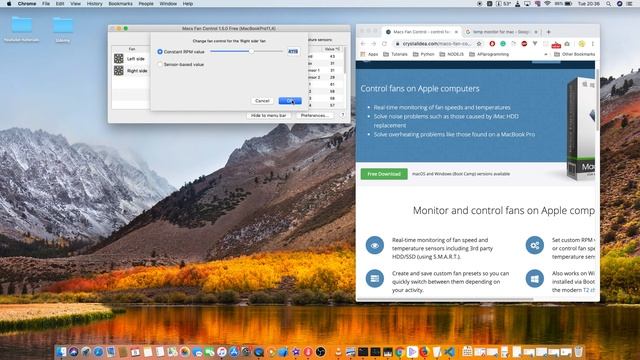Click the gears custom RPM feature icon
Image resolution: width=640 pixels, height=360 pixels.
coord(534,245)
